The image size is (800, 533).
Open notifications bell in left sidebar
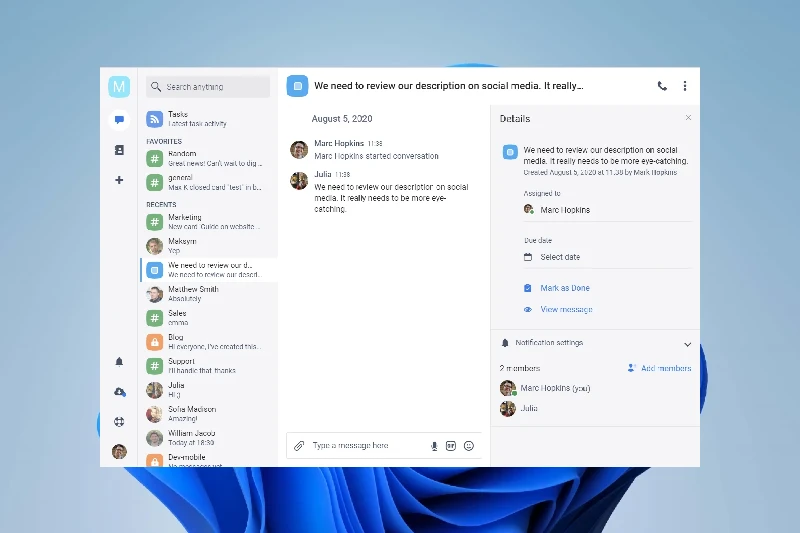point(119,362)
